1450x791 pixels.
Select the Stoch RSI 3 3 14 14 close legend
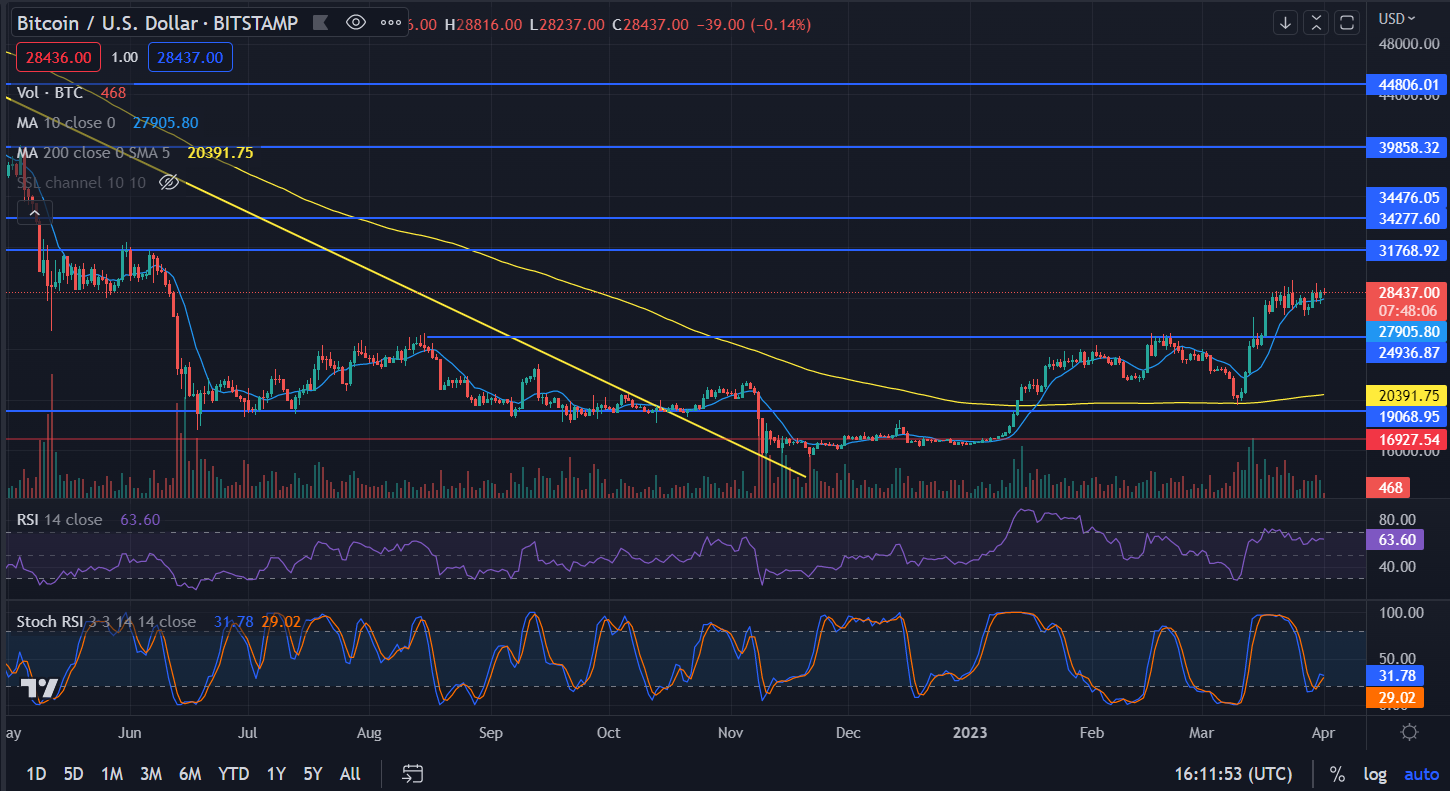tap(106, 621)
